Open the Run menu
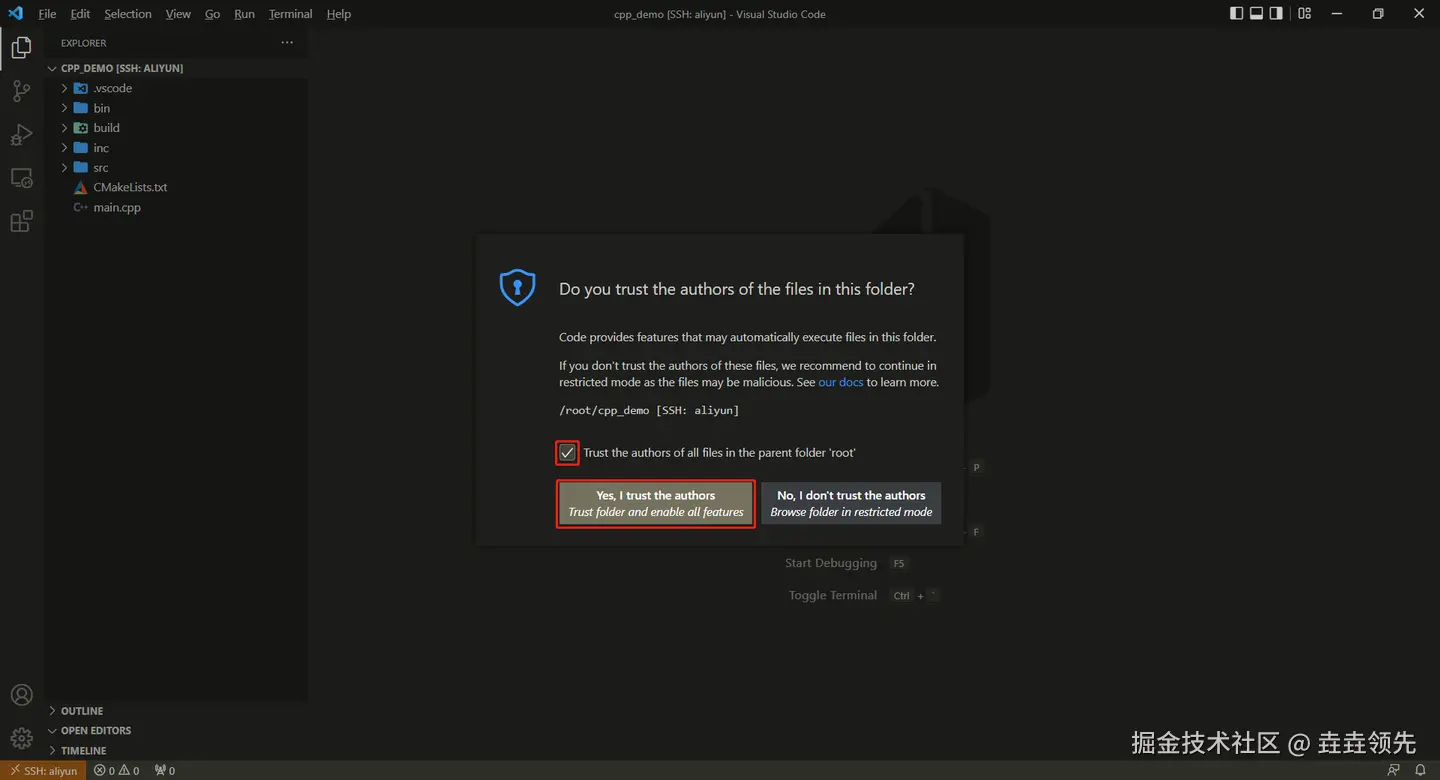Screen dimensions: 1440x780 click(244, 14)
